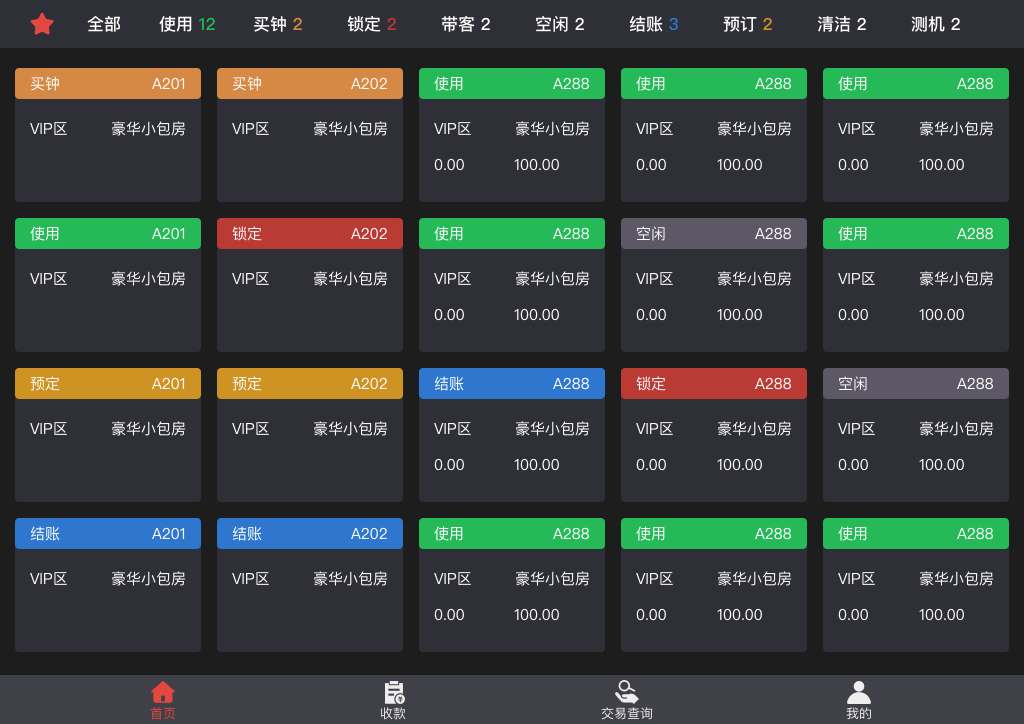The image size is (1024, 724).
Task: Select the 空闲 room card A288 in second row
Action: click(713, 280)
